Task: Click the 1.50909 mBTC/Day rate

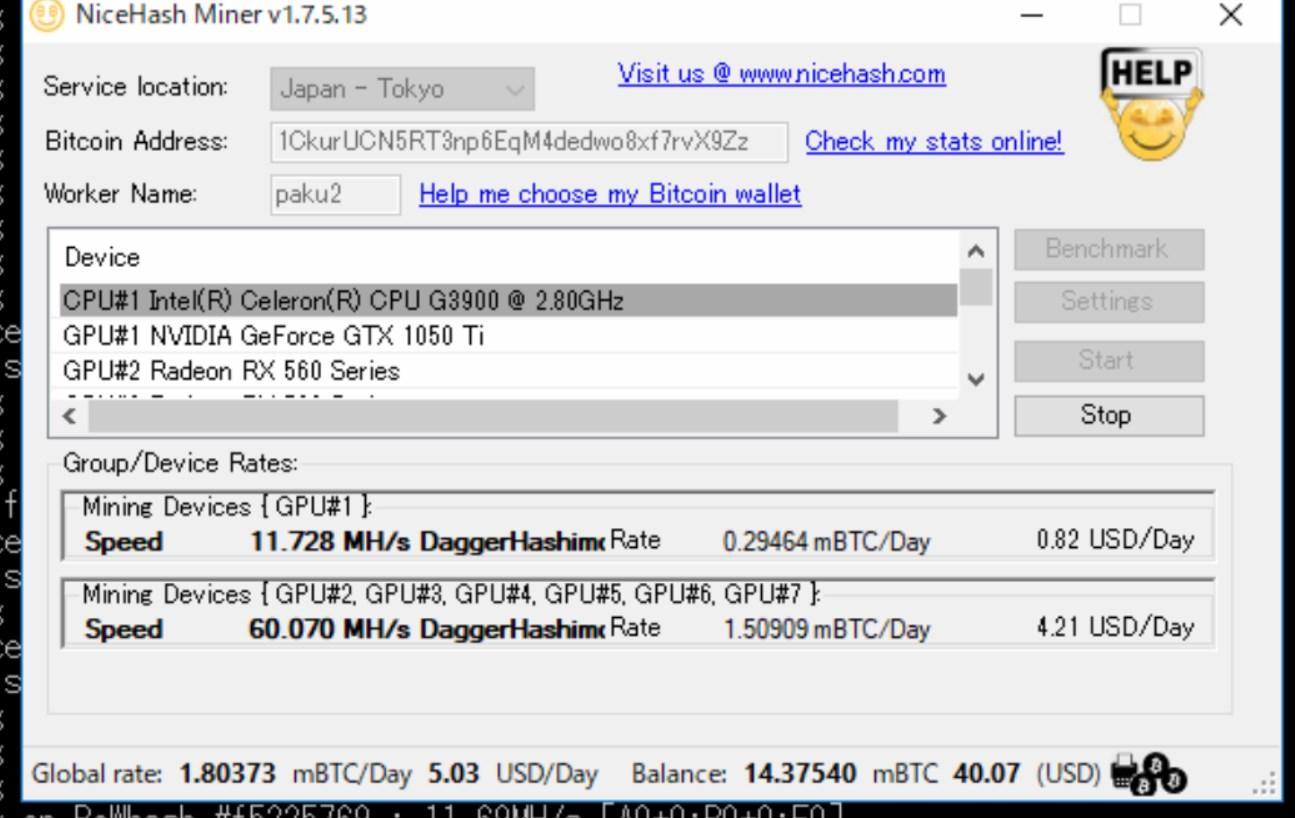Action: coord(826,630)
